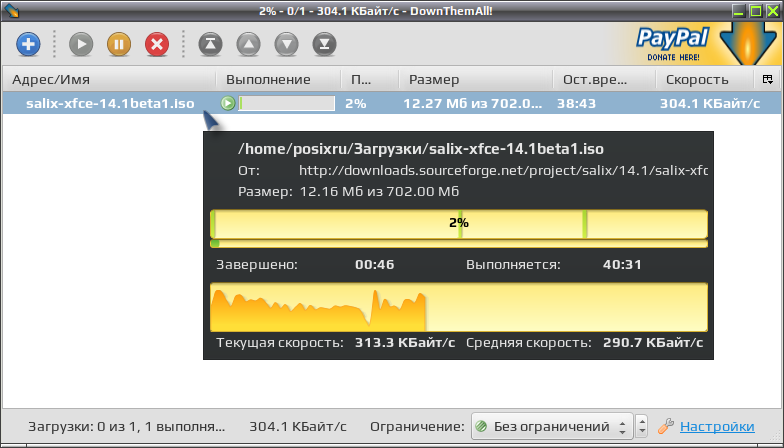Sort by the Ост.вре... column header

point(604,79)
